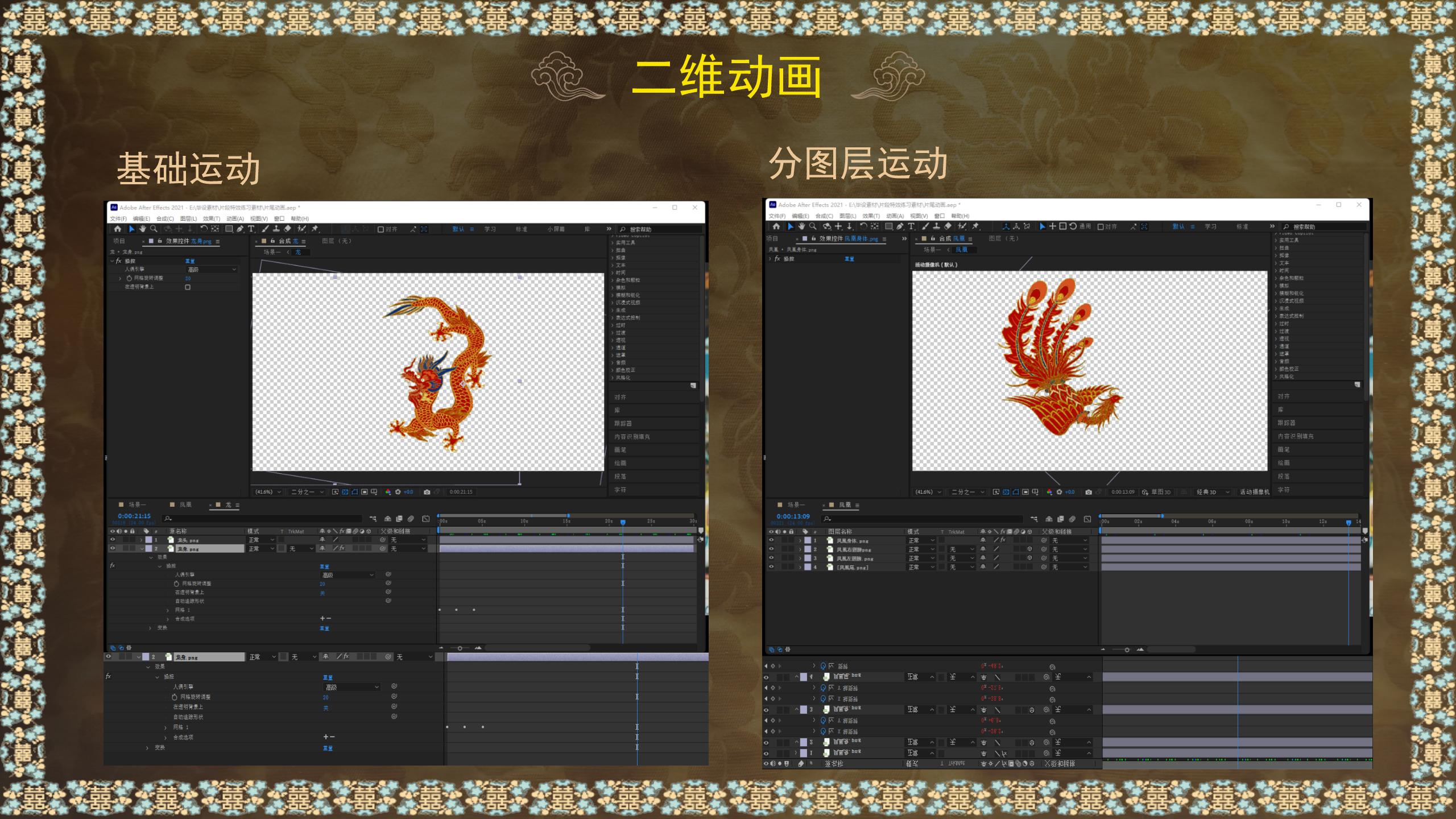Screen dimensions: 1456x819
Task: Switch to 项目 panel tab in right window
Action: tap(772, 238)
